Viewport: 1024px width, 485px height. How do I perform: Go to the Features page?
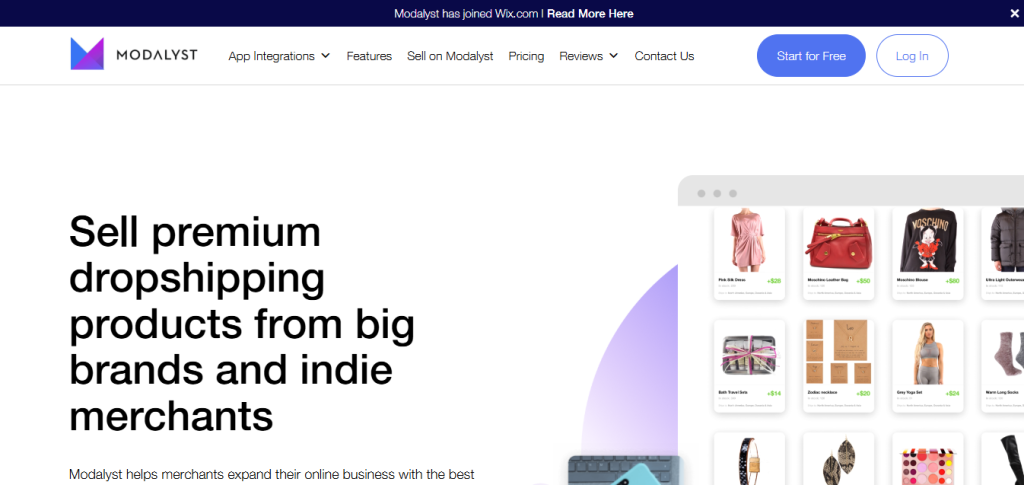(x=369, y=56)
